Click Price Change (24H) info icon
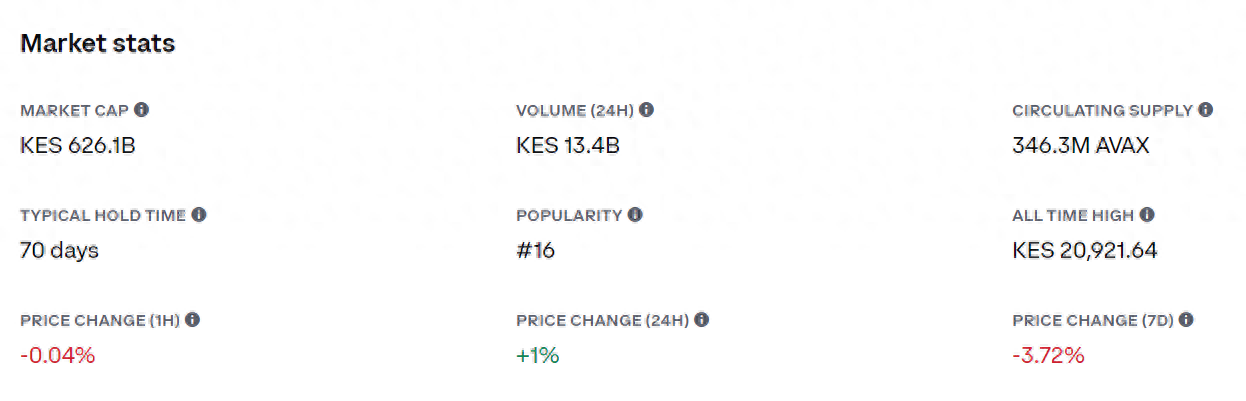The width and height of the screenshot is (1246, 401). click(701, 320)
